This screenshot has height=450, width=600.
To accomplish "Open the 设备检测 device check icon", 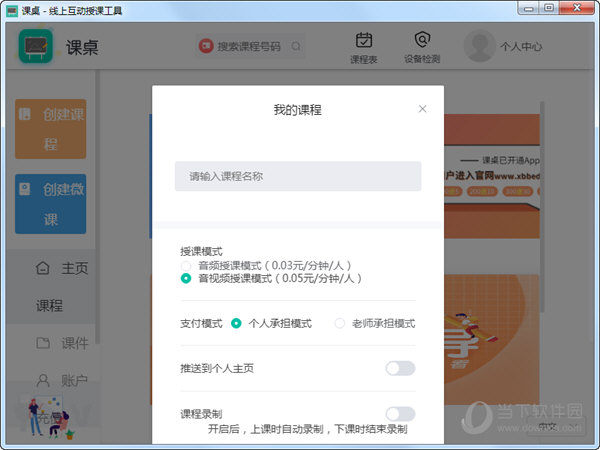I will 421,41.
